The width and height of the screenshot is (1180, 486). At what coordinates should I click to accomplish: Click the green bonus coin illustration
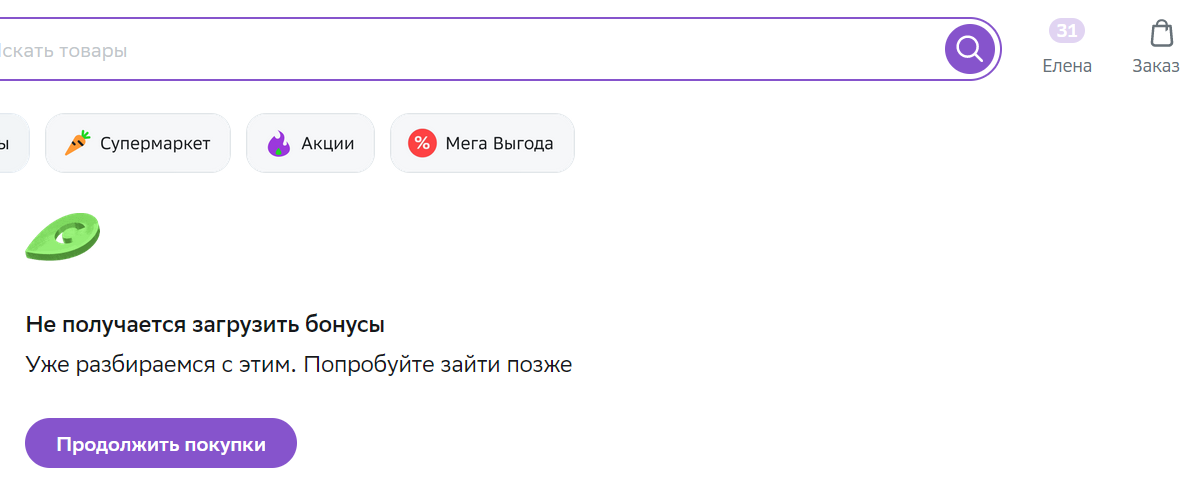[x=63, y=237]
